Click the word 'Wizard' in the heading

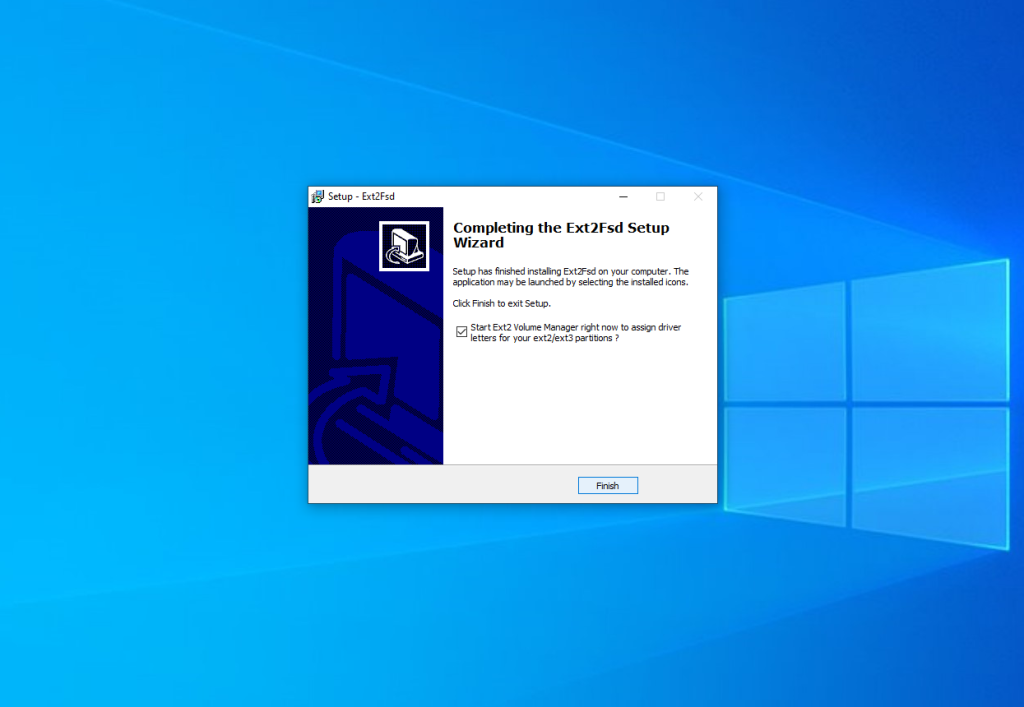(x=478, y=243)
